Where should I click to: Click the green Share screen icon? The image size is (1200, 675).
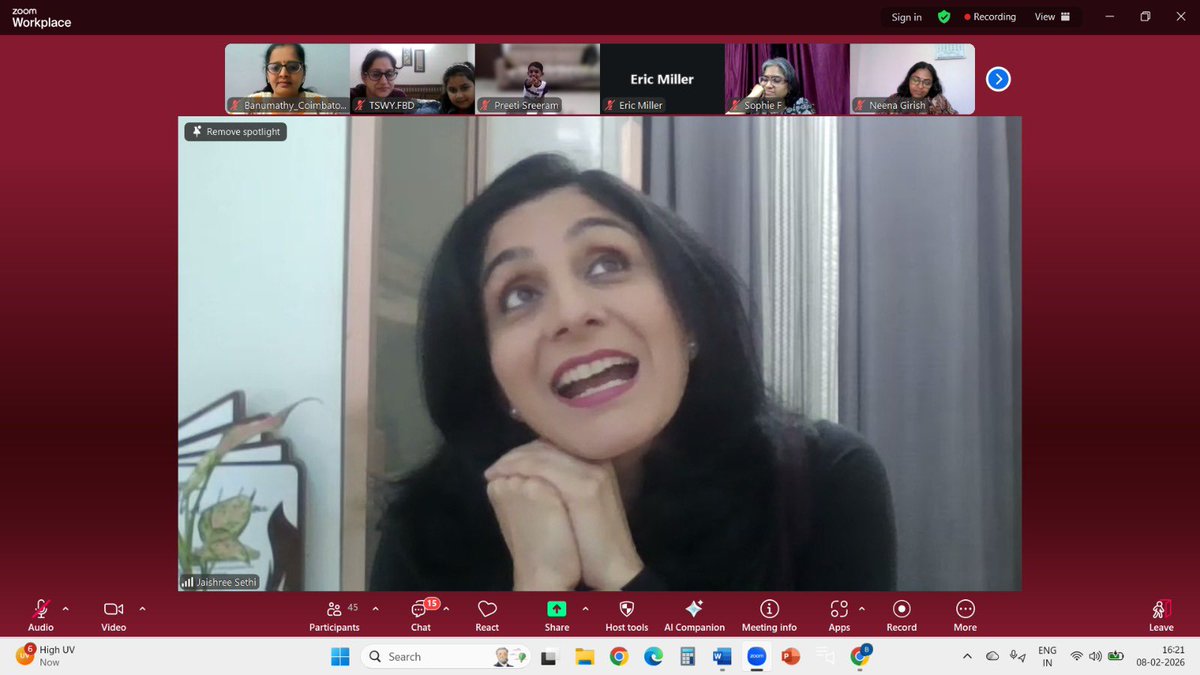coord(556,609)
